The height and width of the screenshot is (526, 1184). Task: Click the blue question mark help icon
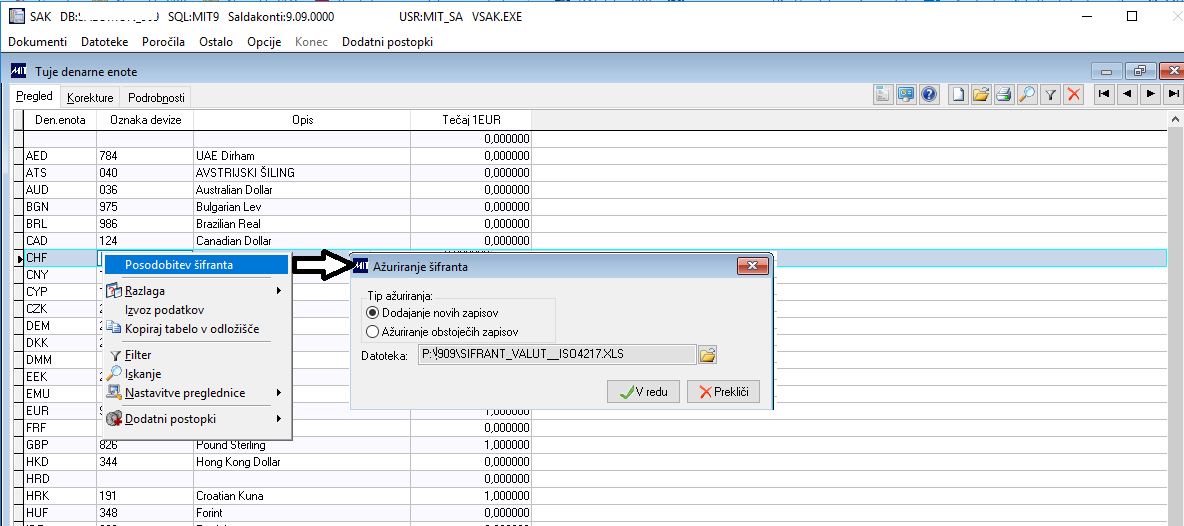(x=928, y=94)
